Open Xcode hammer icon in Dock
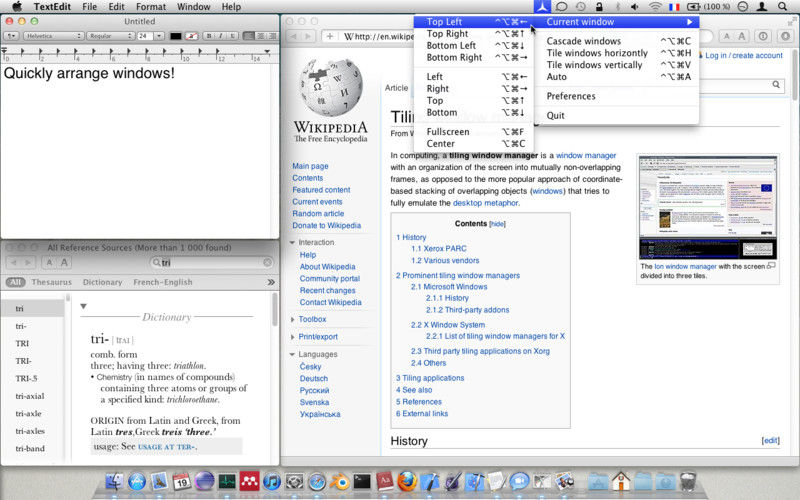800x500 pixels. click(x=429, y=481)
